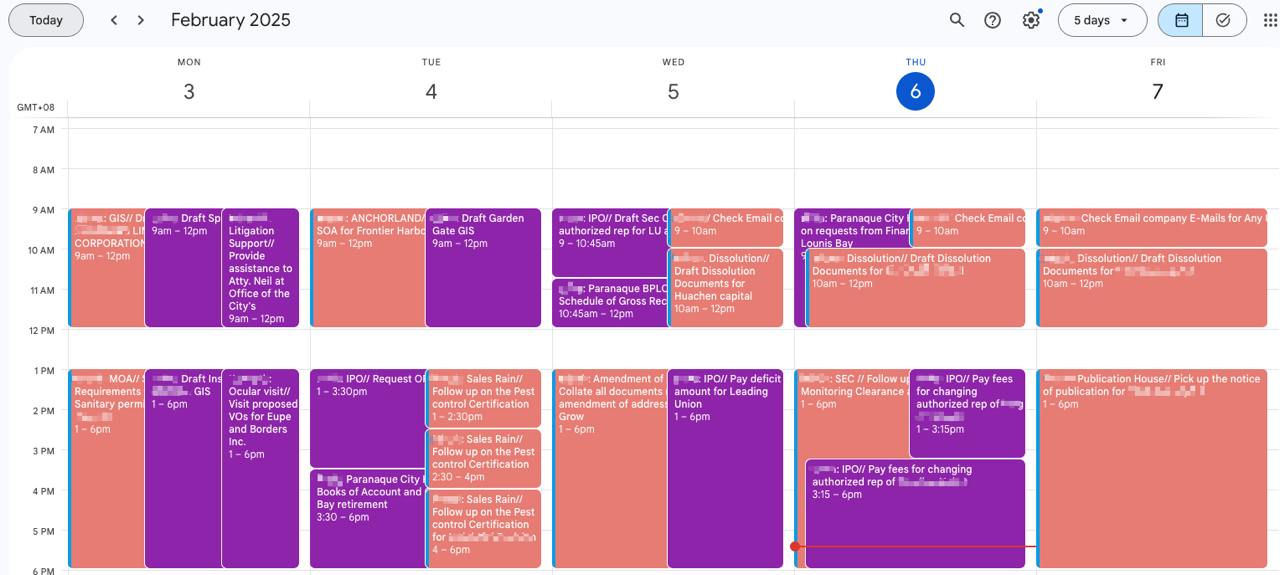The image size is (1280, 575).
Task: Switch to Calendar view icon
Action: pos(1181,20)
